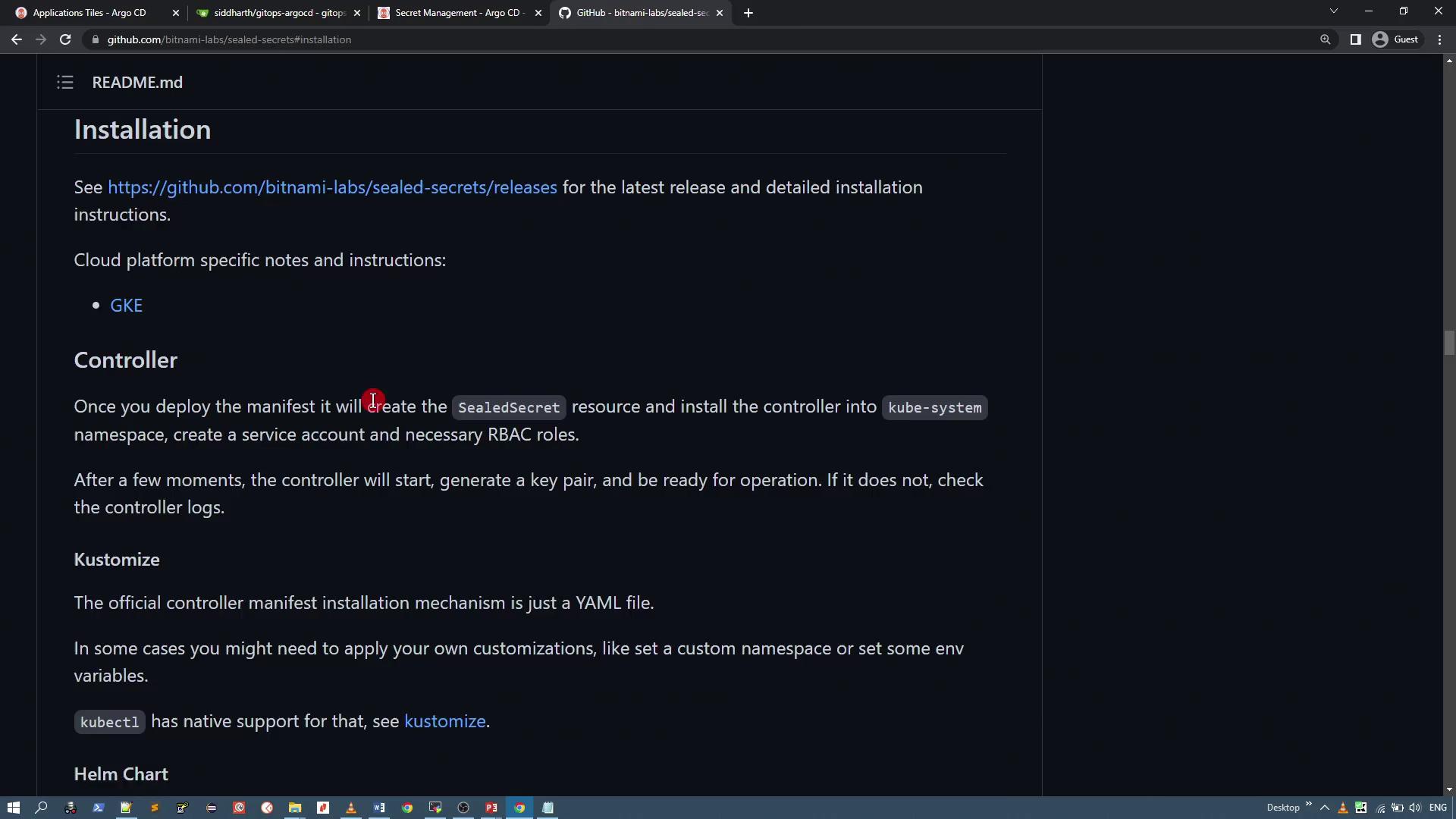1456x819 pixels.
Task: Open the Guest profile menu
Action: coord(1396,39)
